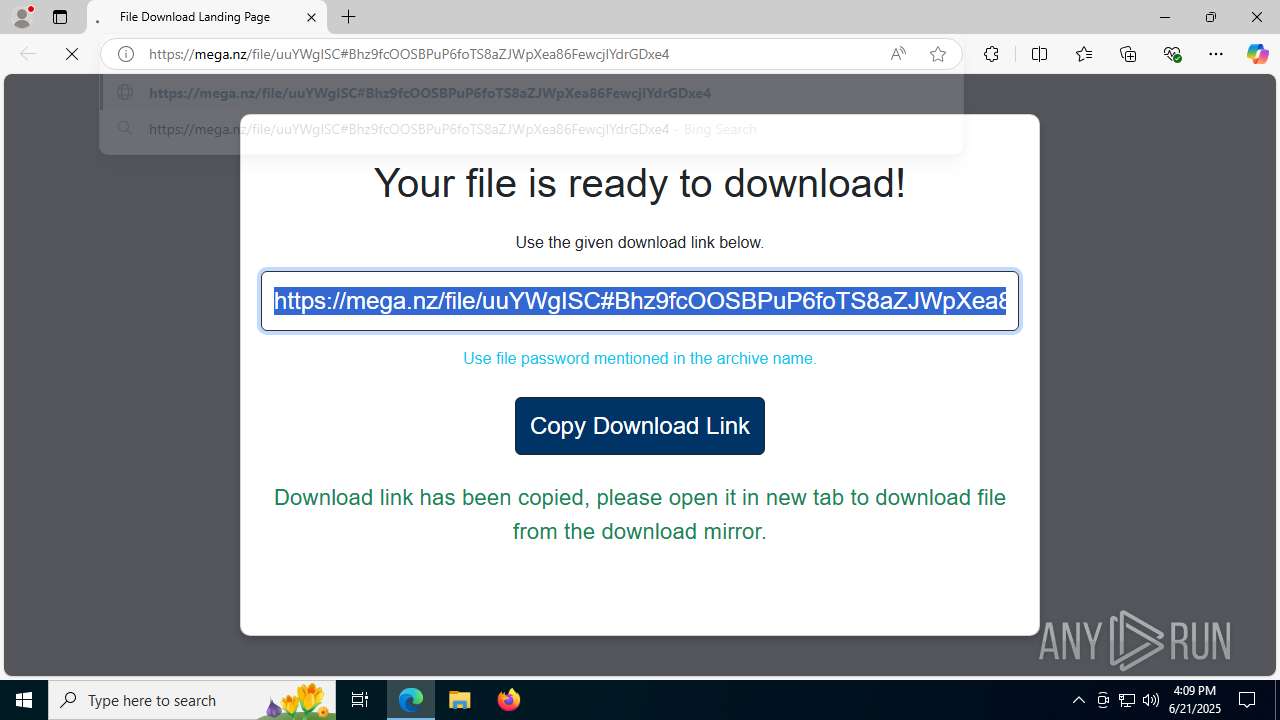Click the green 'Download link has been copied' message
Viewport: 1280px width, 720px height.
click(x=640, y=514)
